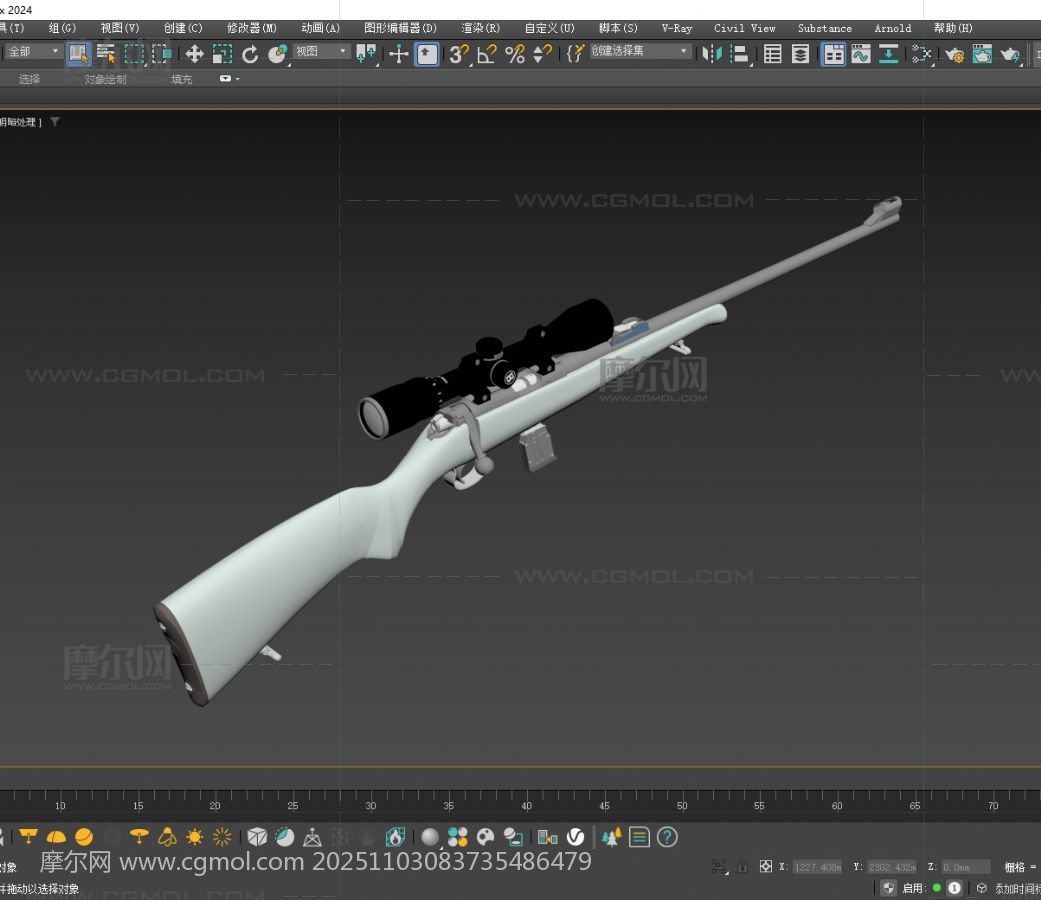The width and height of the screenshot is (1041, 900).
Task: Open the 创建选择集 named selection dropdown
Action: click(640, 52)
